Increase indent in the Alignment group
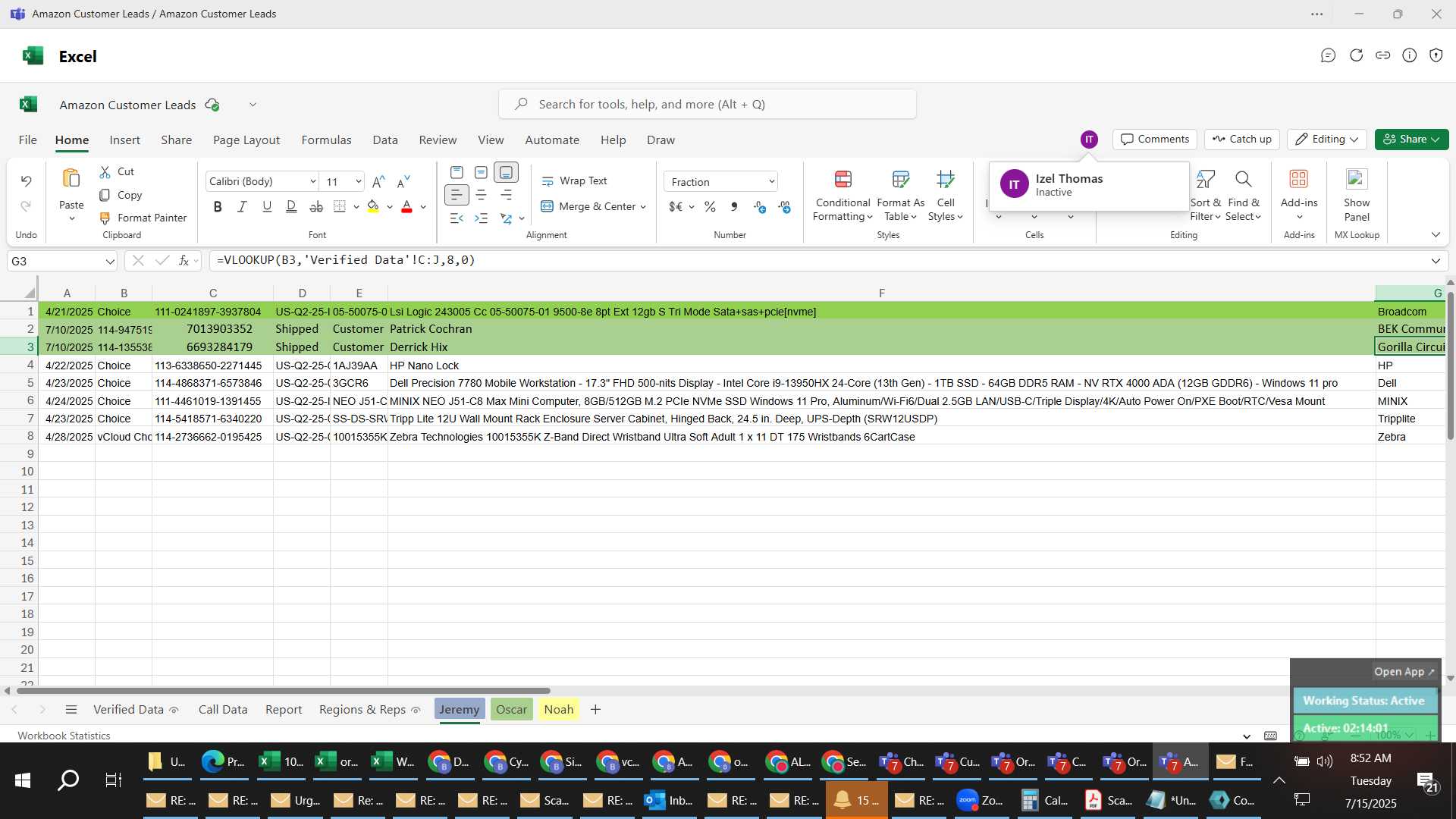 (481, 218)
